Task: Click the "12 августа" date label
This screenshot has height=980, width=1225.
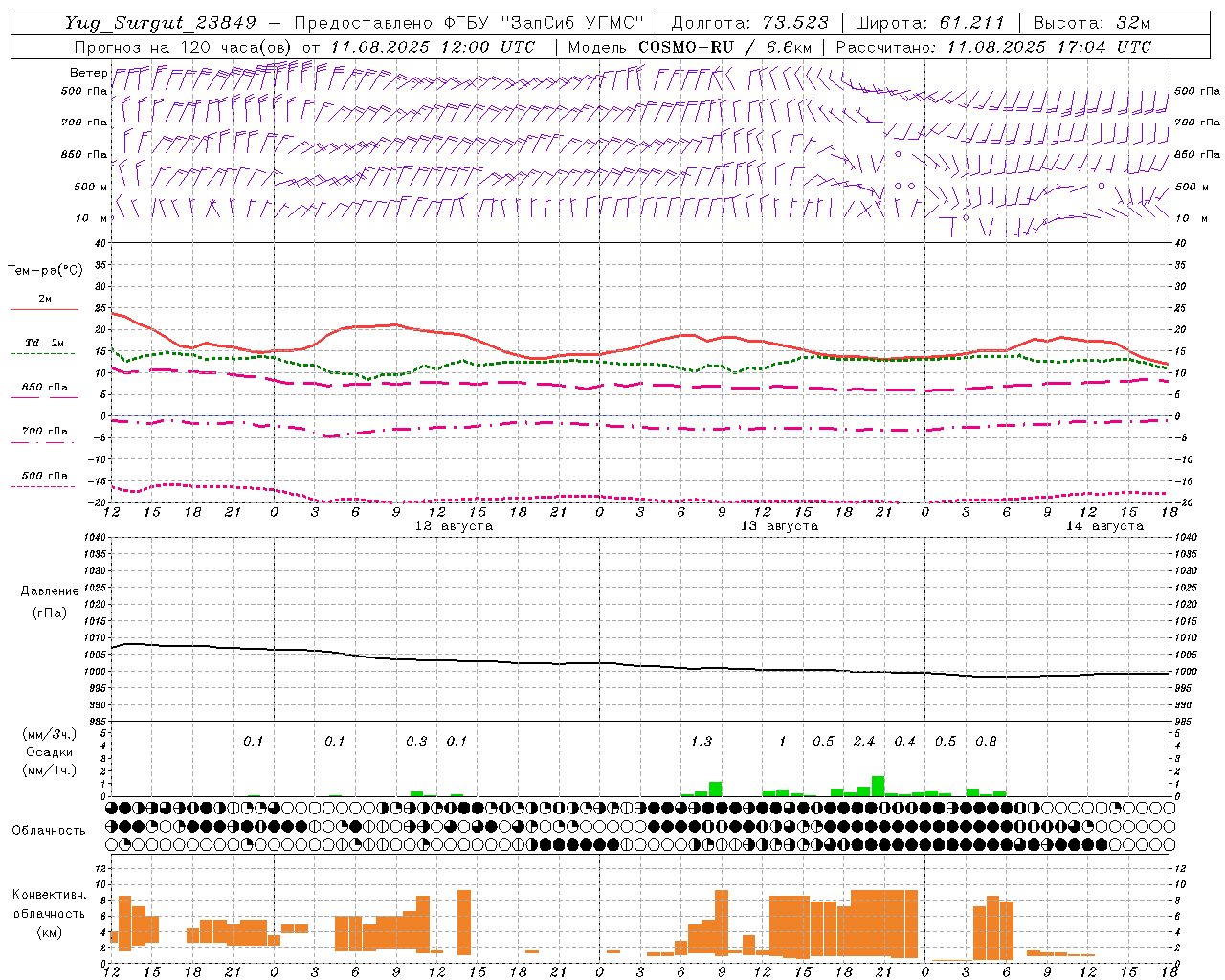Action: [x=454, y=526]
